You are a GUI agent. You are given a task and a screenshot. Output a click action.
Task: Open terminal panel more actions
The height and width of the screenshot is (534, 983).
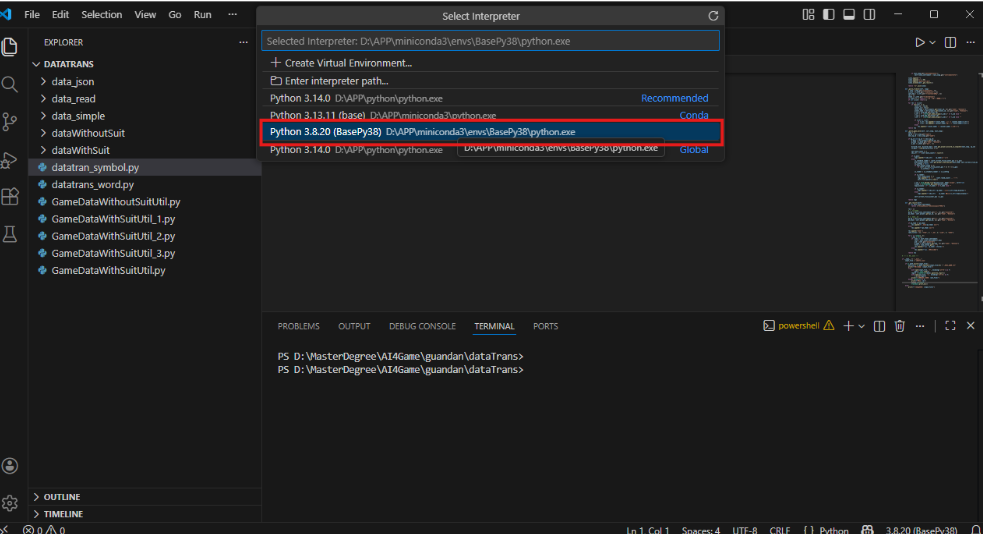[920, 326]
